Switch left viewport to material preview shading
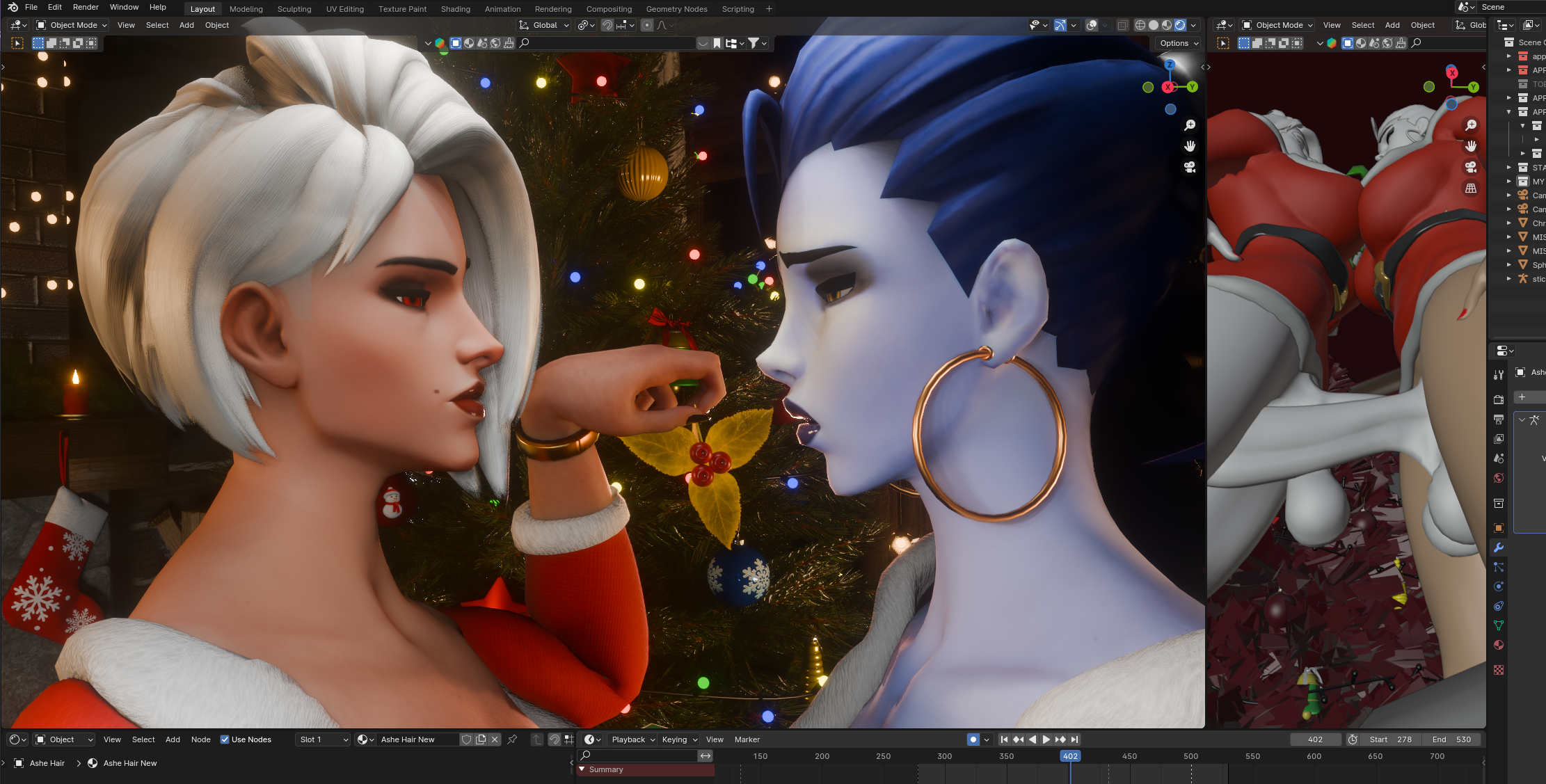 point(1167,25)
